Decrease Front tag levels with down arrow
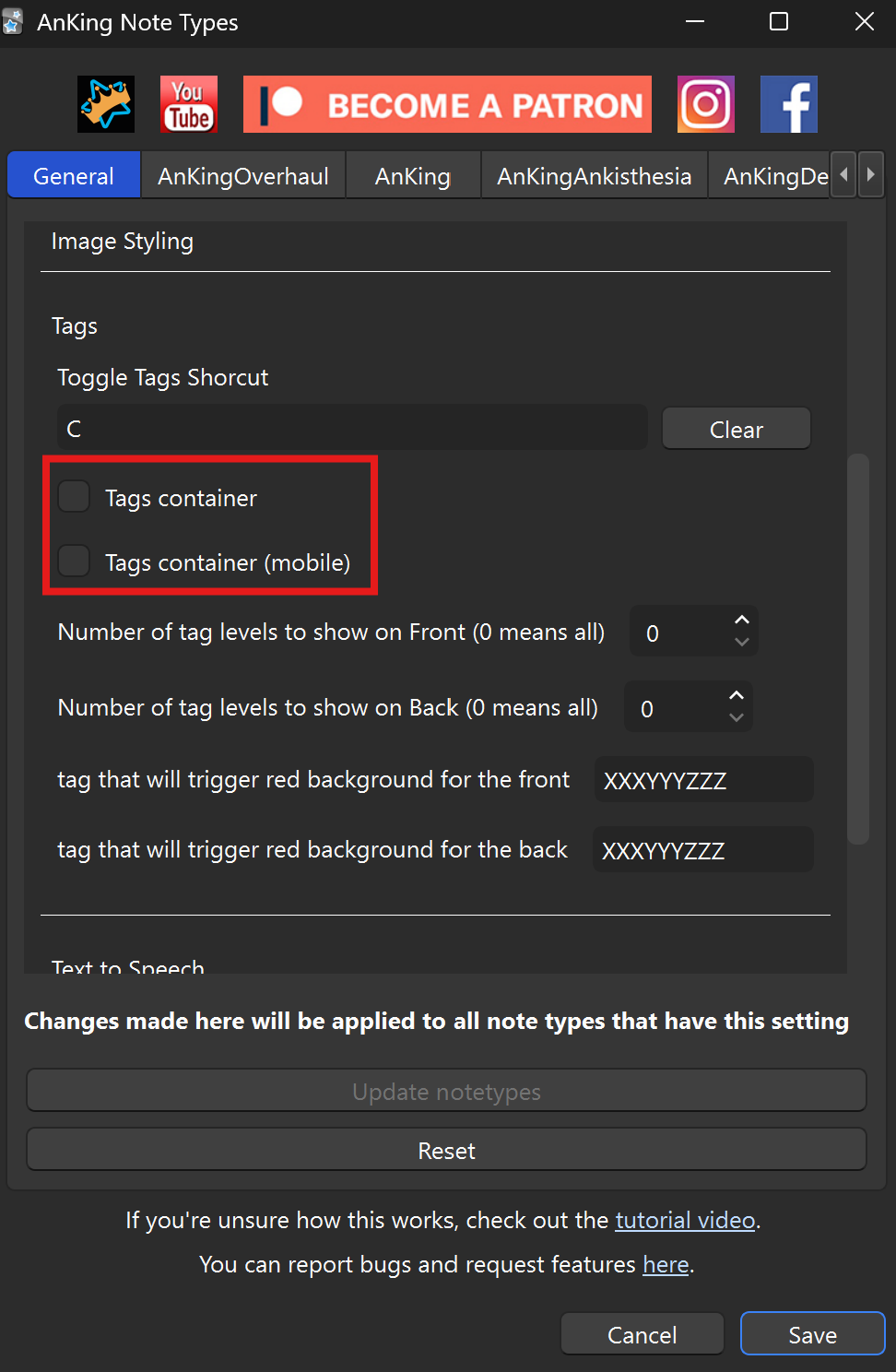The width and height of the screenshot is (896, 1372). (x=742, y=643)
